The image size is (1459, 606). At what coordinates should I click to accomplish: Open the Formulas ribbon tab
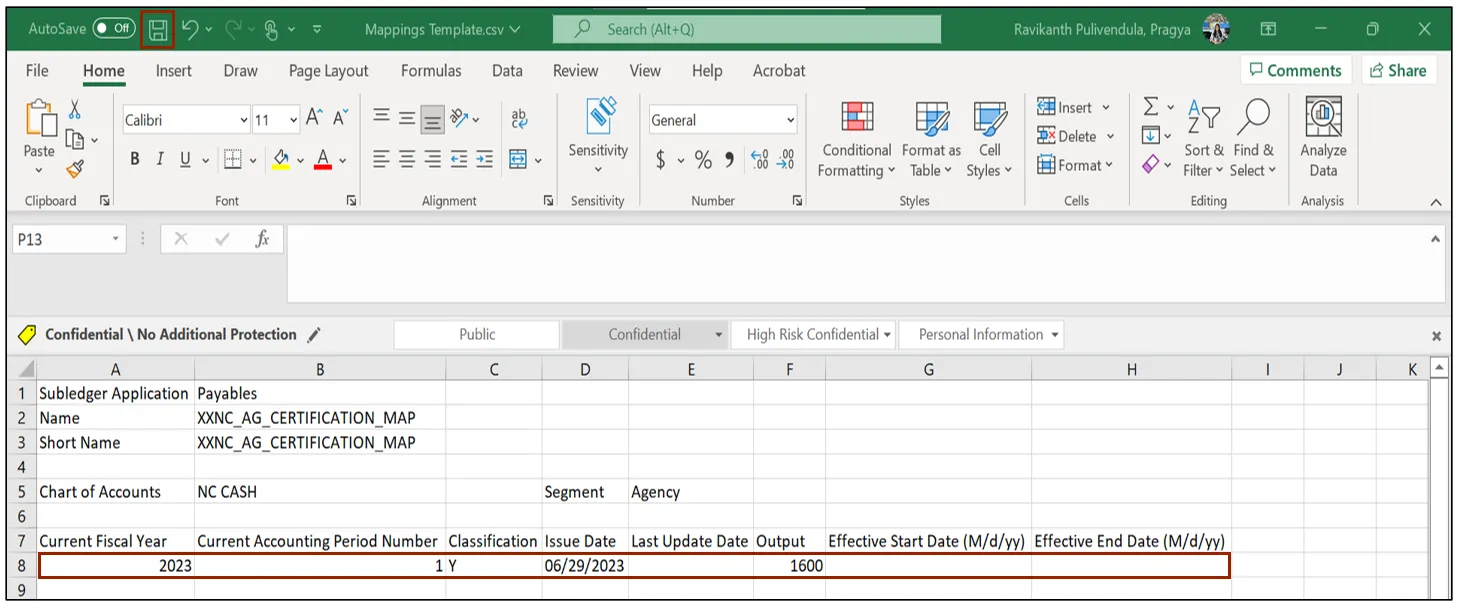click(431, 71)
